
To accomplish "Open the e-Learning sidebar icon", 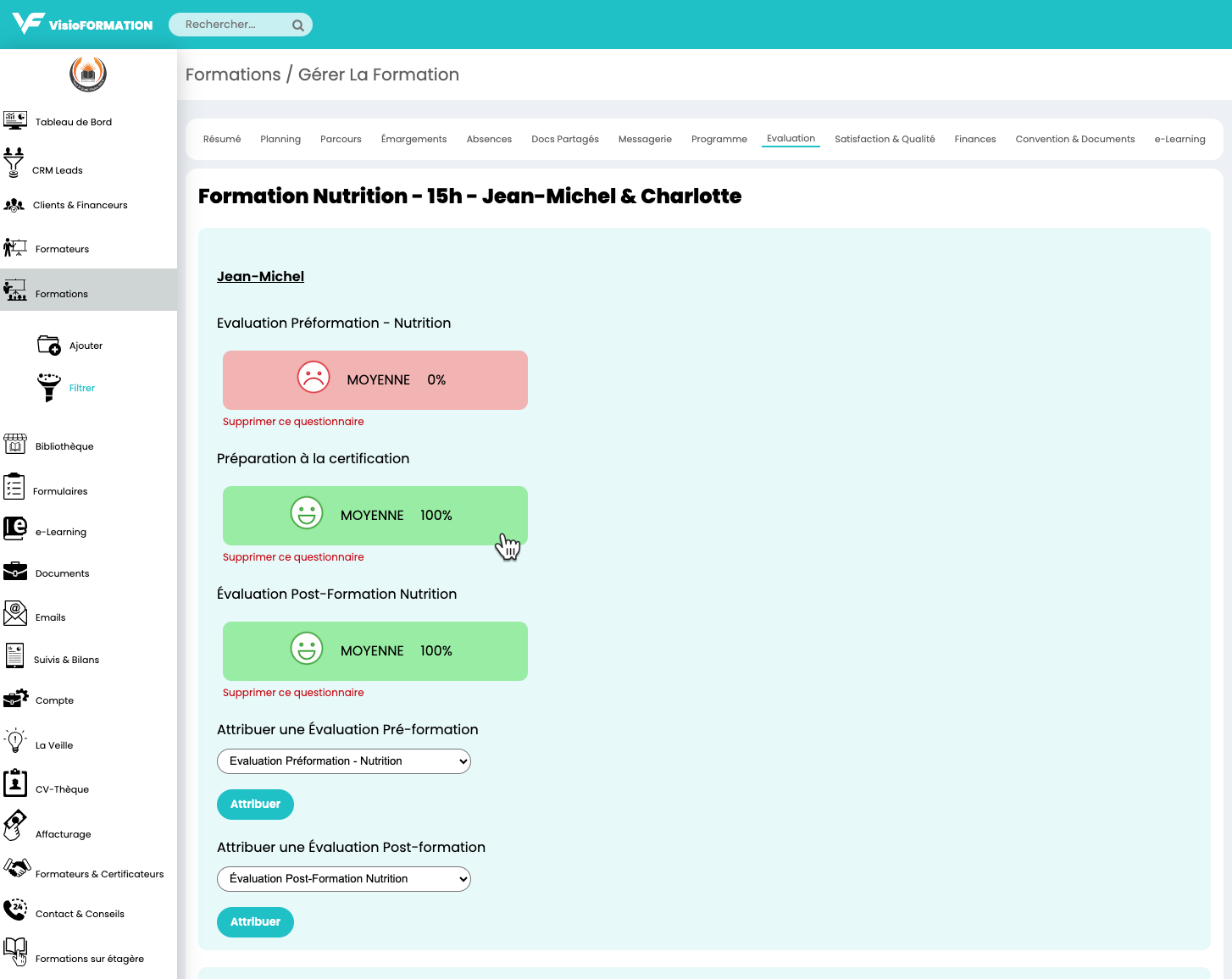I will 15,528.
